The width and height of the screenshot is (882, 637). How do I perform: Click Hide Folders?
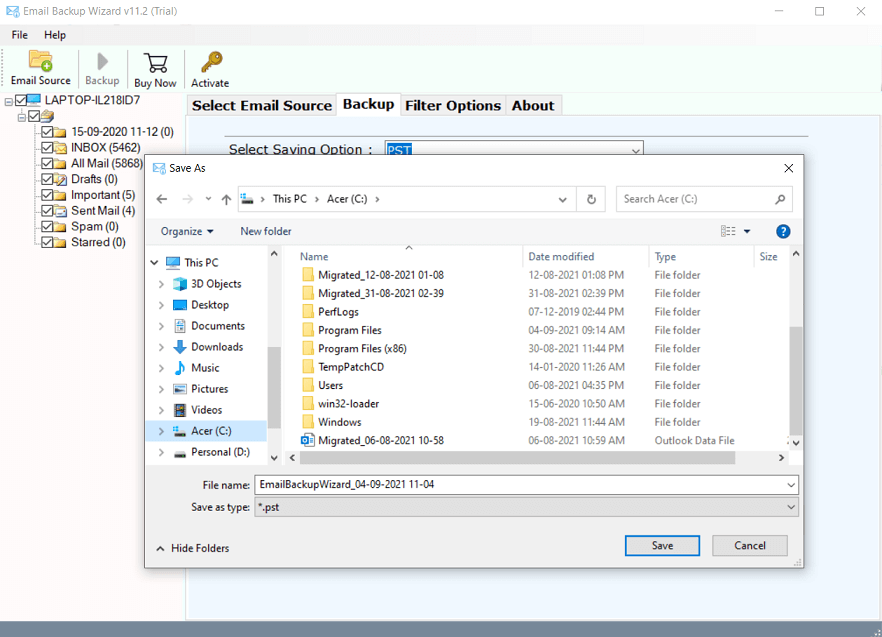pos(193,548)
